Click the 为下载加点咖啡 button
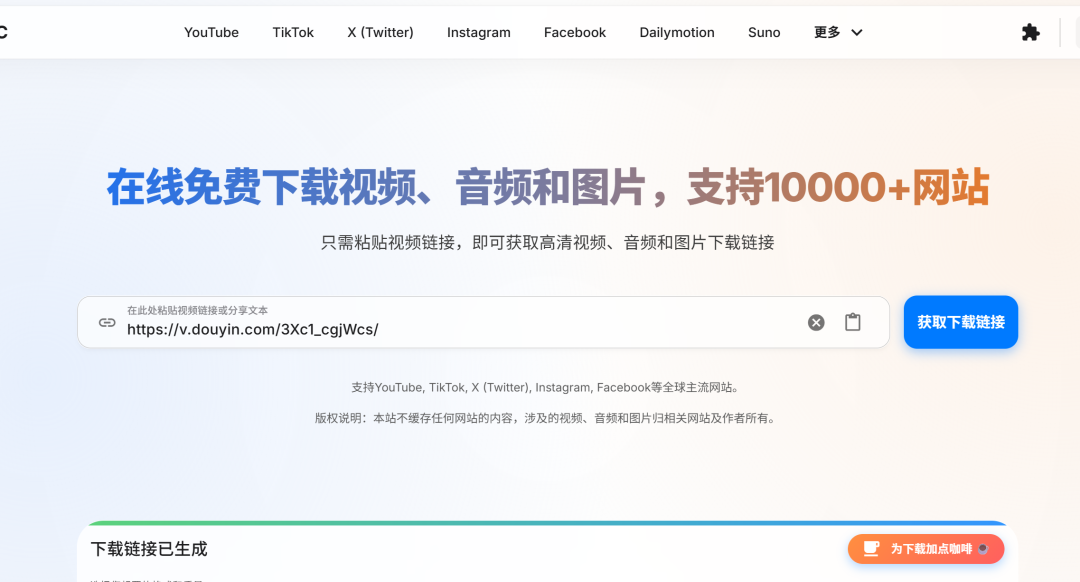The height and width of the screenshot is (582, 1080). coord(926,549)
